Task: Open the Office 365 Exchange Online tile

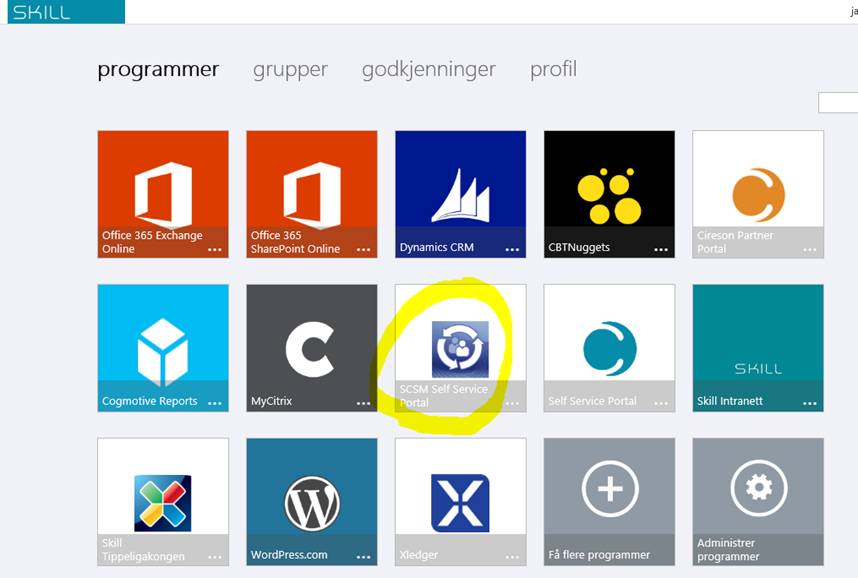Action: point(163,194)
